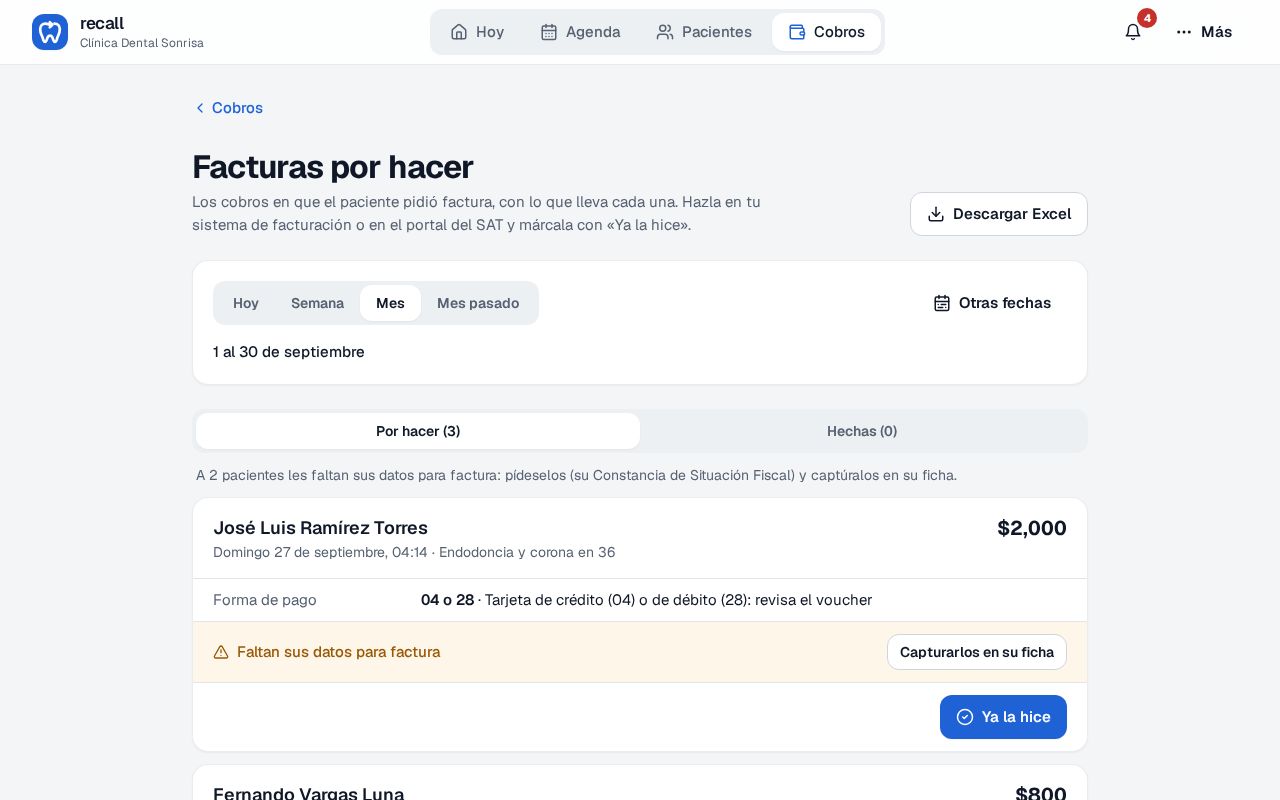The width and height of the screenshot is (1280, 800).
Task: Click the people icon beside Pacientes
Action: click(665, 32)
